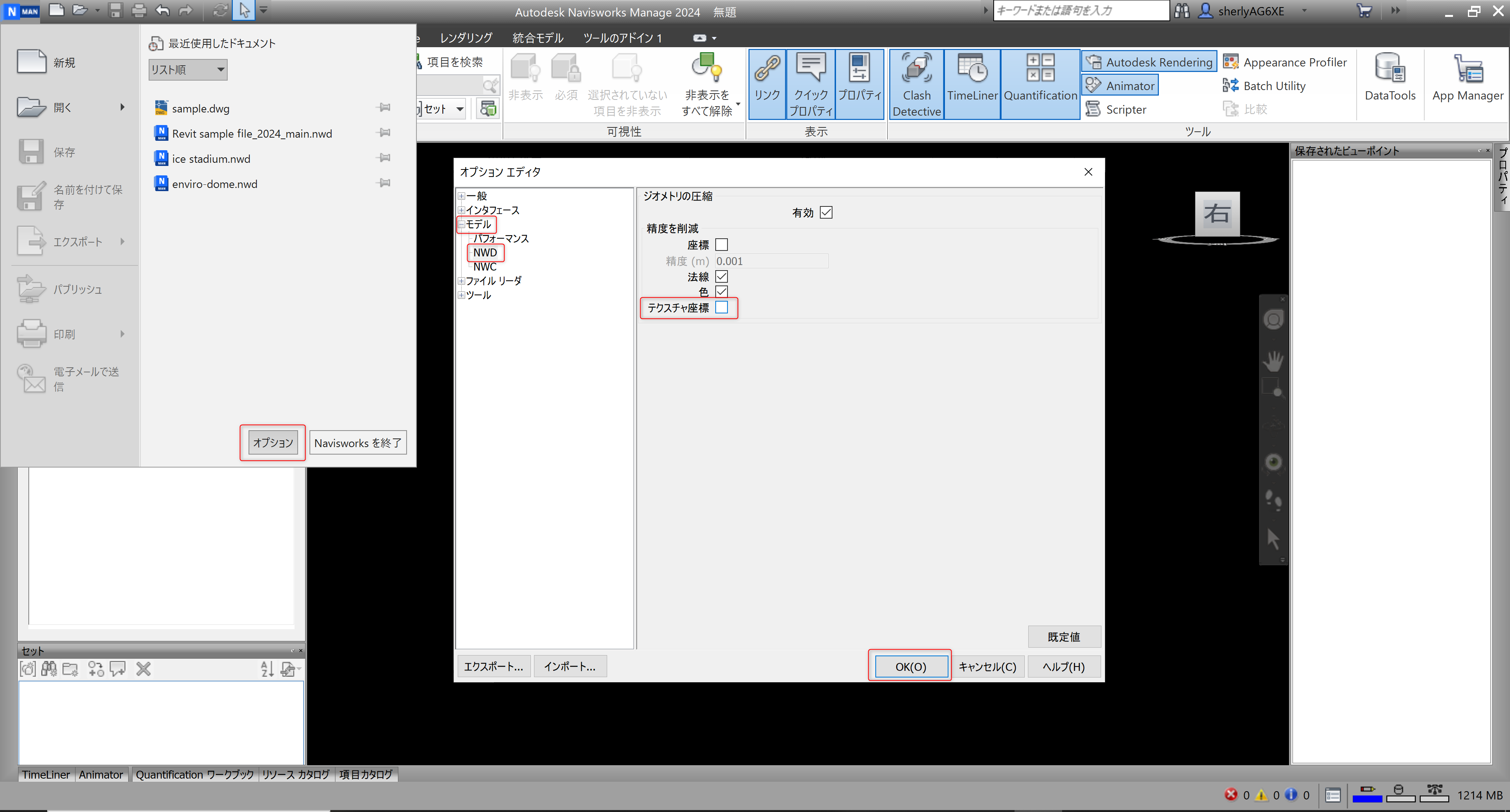Switch to the レンダリング ribbon tab
This screenshot has width=1510, height=812.
(466, 38)
